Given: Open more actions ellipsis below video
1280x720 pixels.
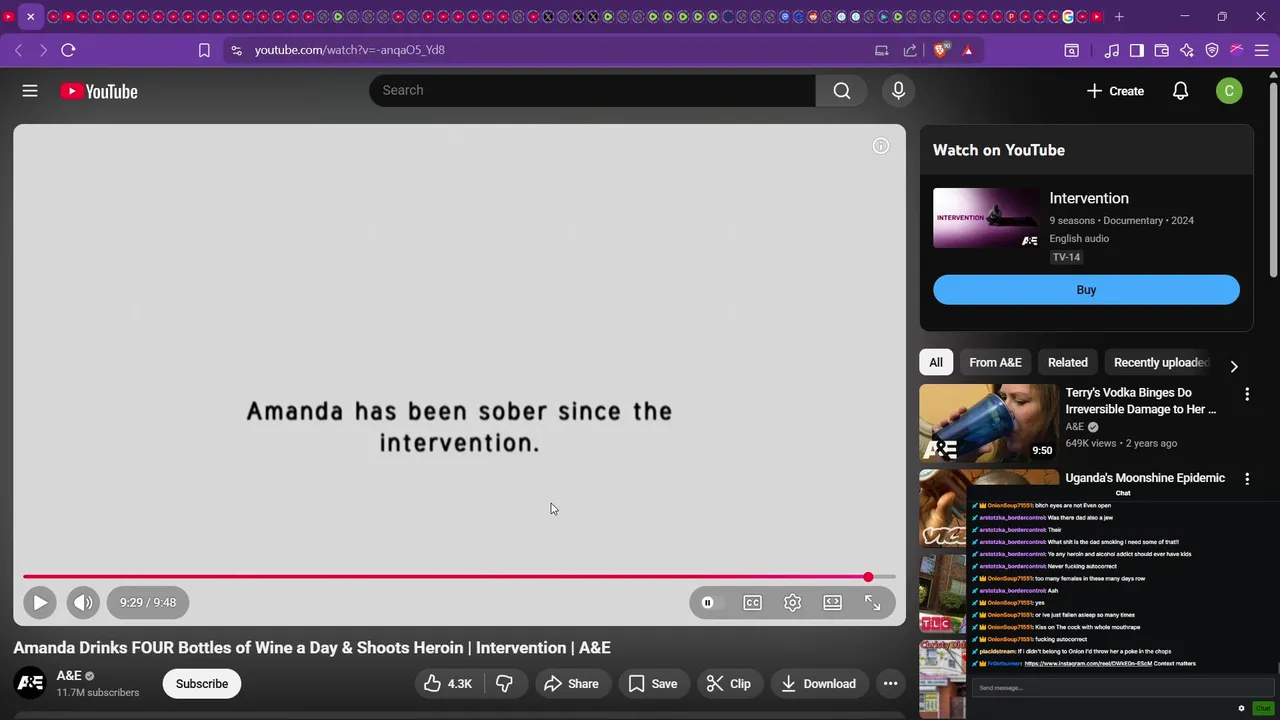Looking at the screenshot, I should 890,684.
